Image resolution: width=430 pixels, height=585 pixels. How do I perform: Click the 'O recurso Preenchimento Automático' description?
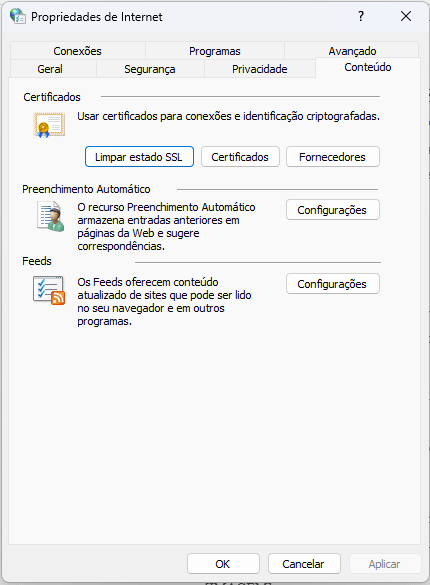tap(166, 226)
